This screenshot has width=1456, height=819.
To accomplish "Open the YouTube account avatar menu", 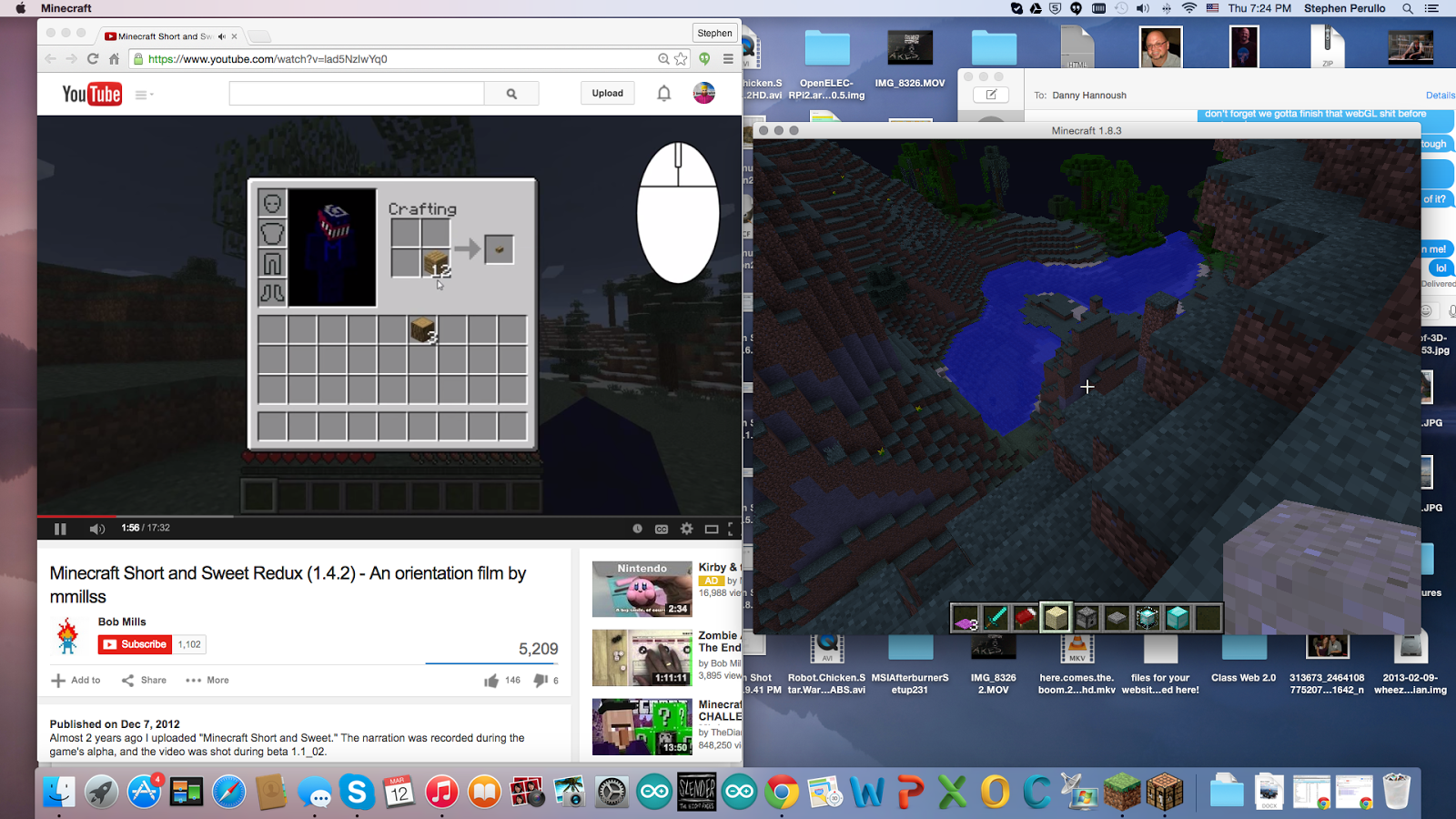I will pos(704,93).
